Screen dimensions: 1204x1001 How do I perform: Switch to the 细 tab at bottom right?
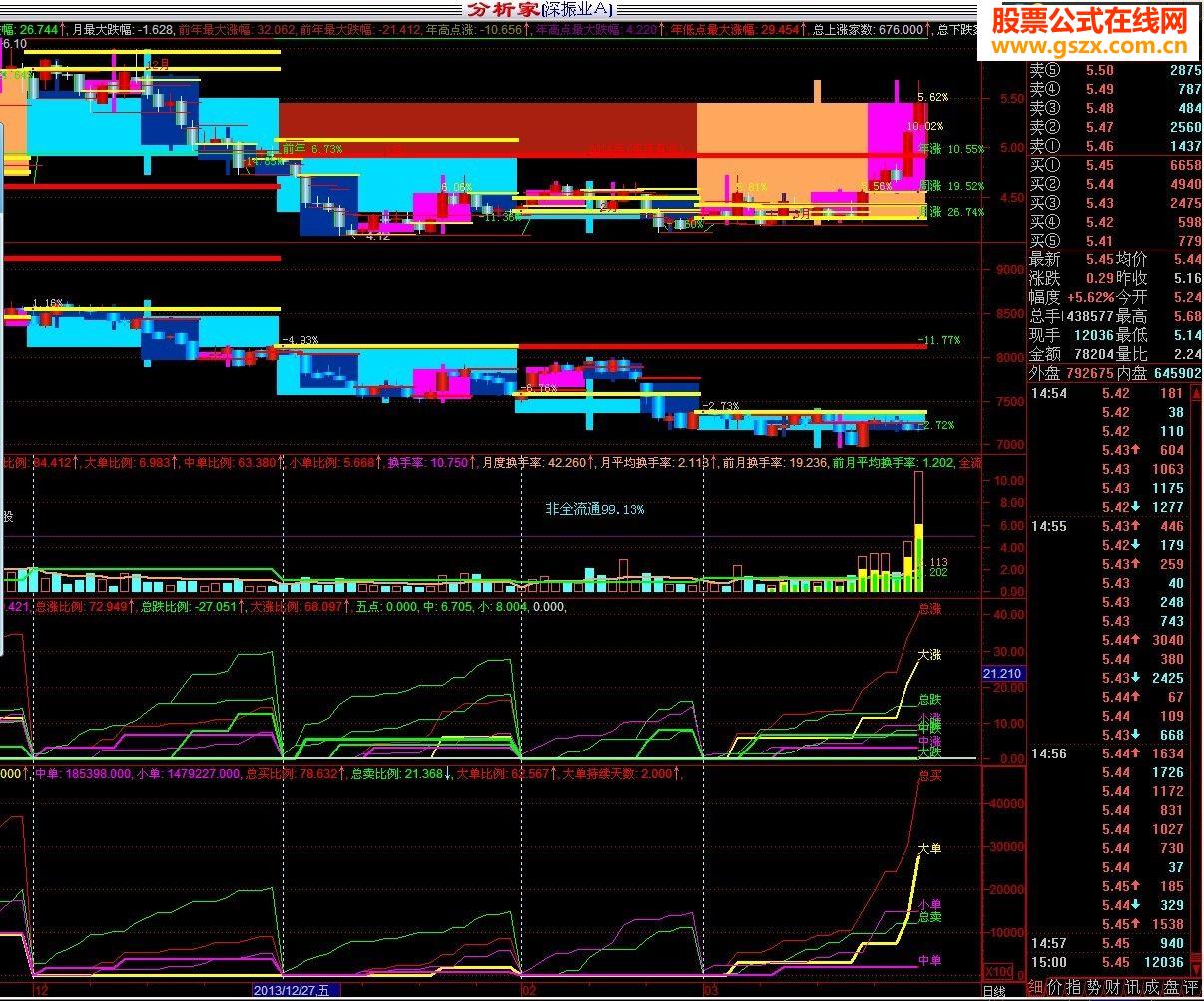click(1037, 988)
